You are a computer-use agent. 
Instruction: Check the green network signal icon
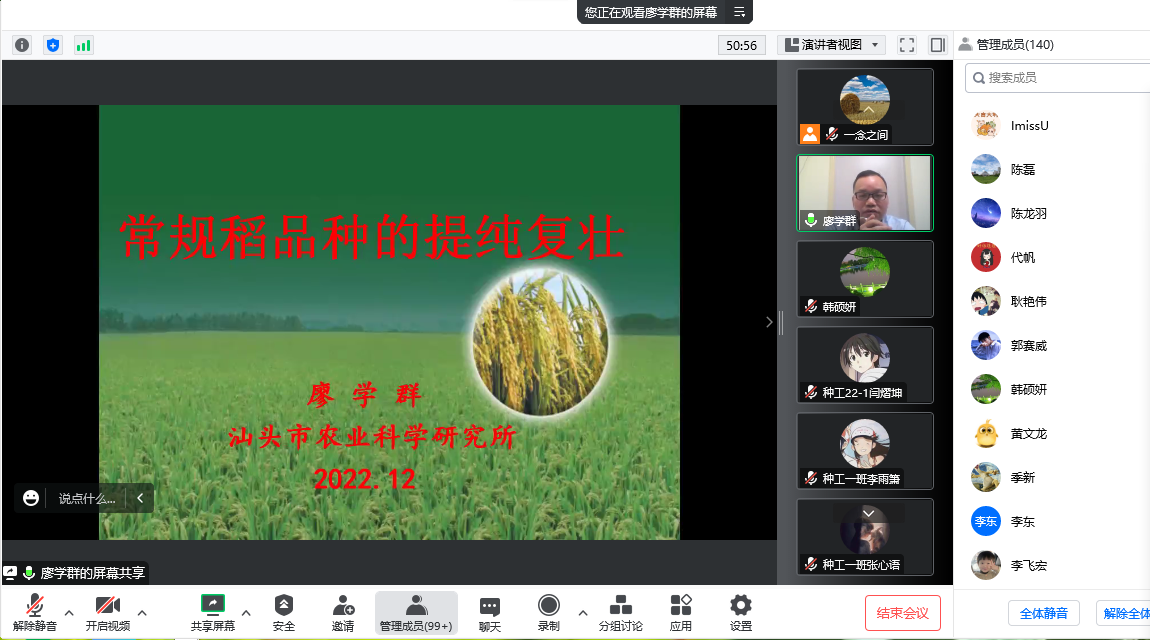pyautogui.click(x=83, y=45)
